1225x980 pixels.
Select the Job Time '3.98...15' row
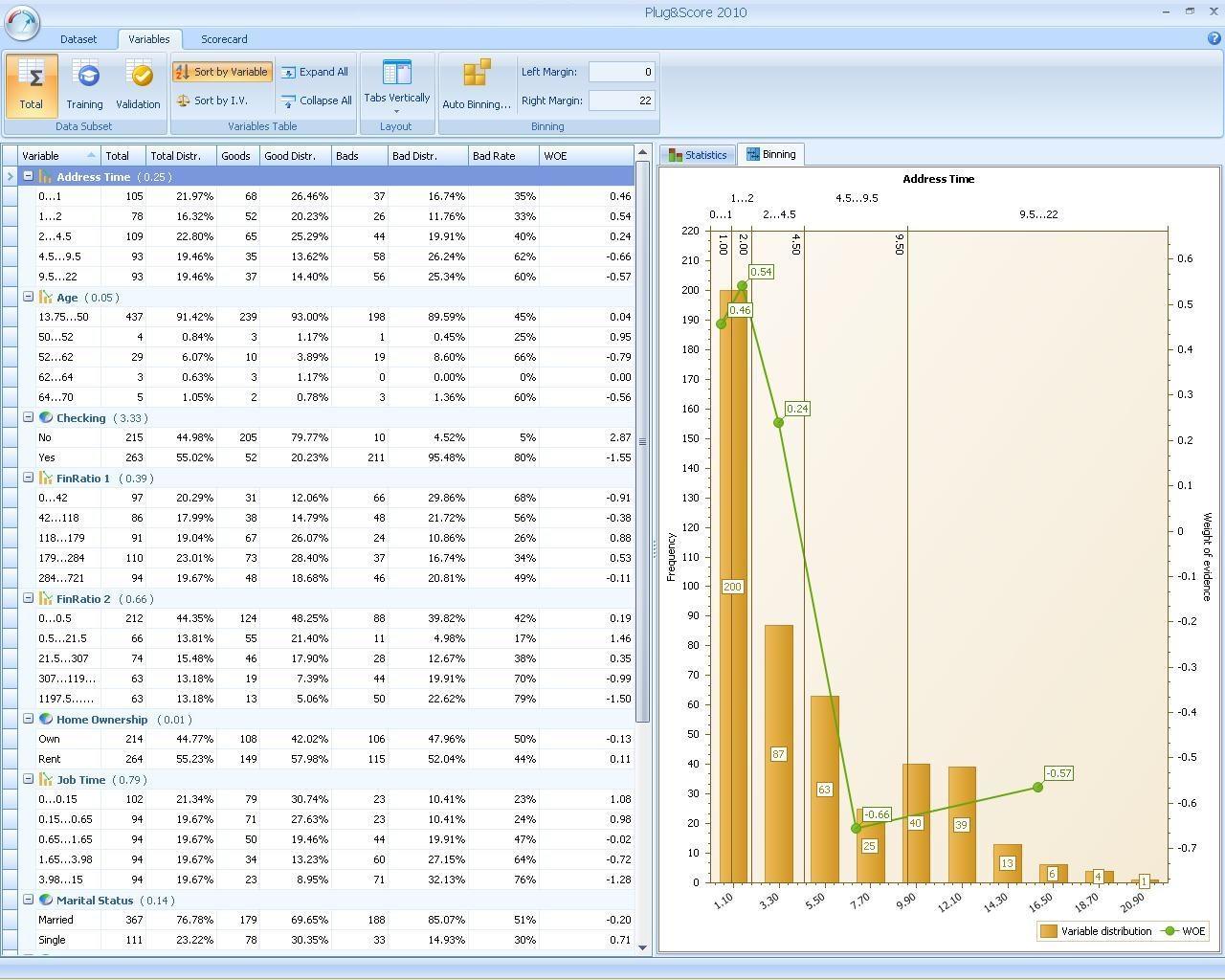pos(326,880)
